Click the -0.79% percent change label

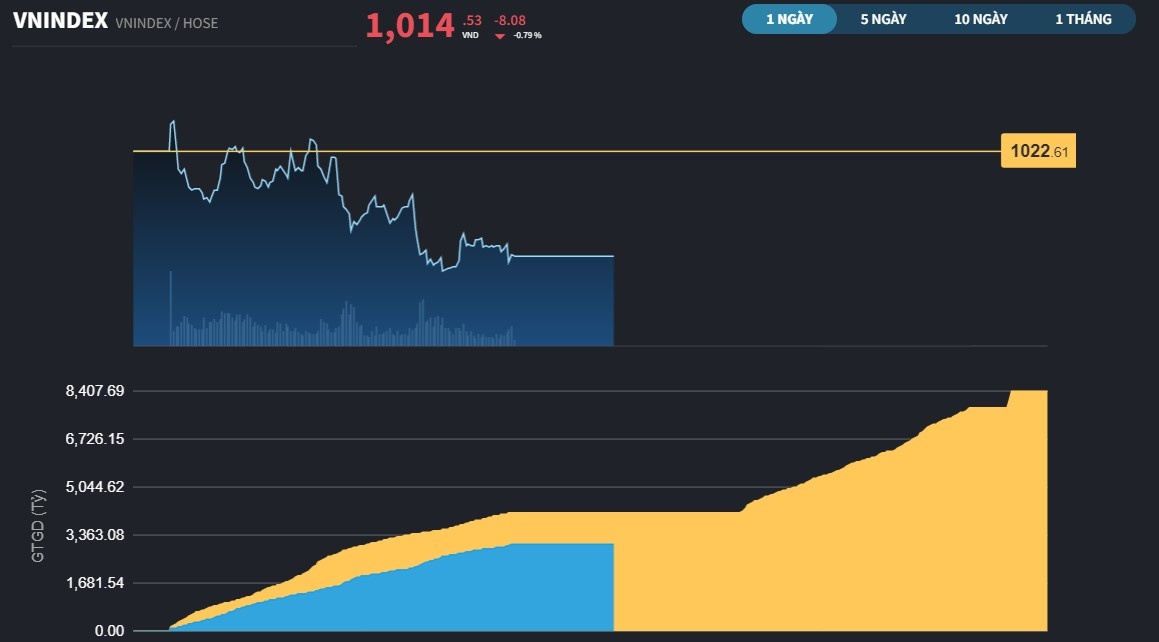tap(528, 35)
